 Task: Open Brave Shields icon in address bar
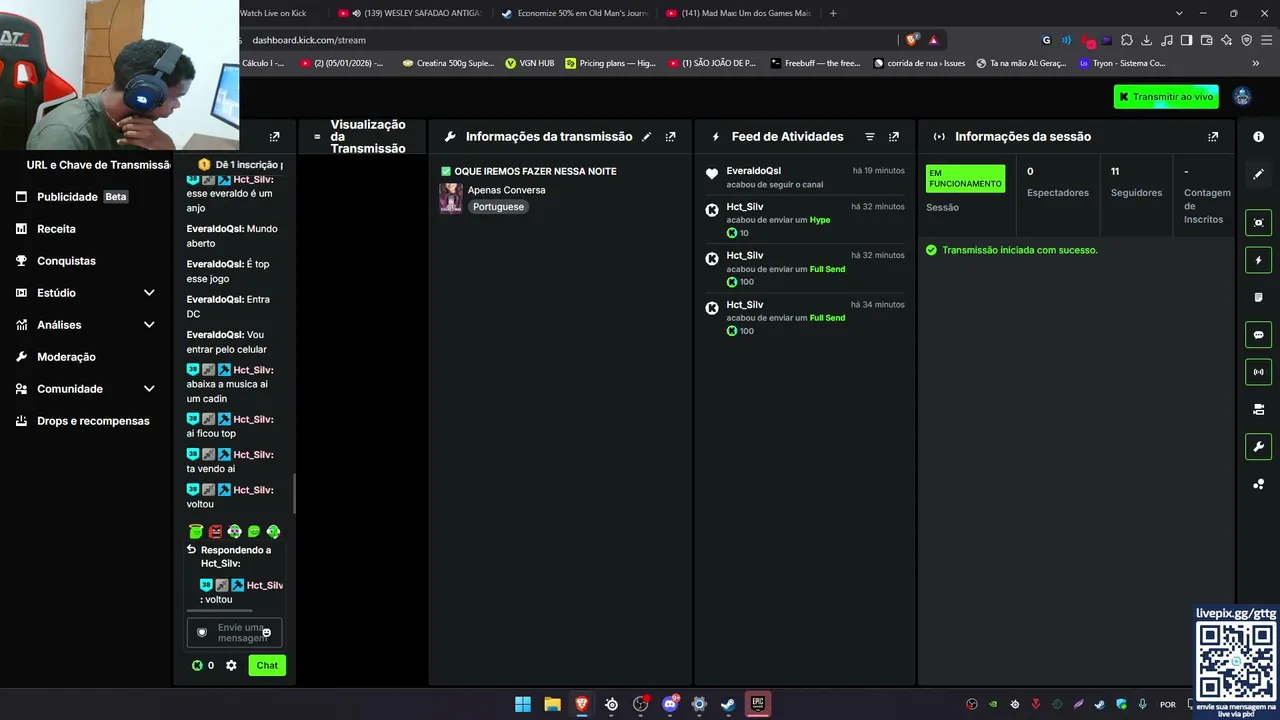coord(912,40)
